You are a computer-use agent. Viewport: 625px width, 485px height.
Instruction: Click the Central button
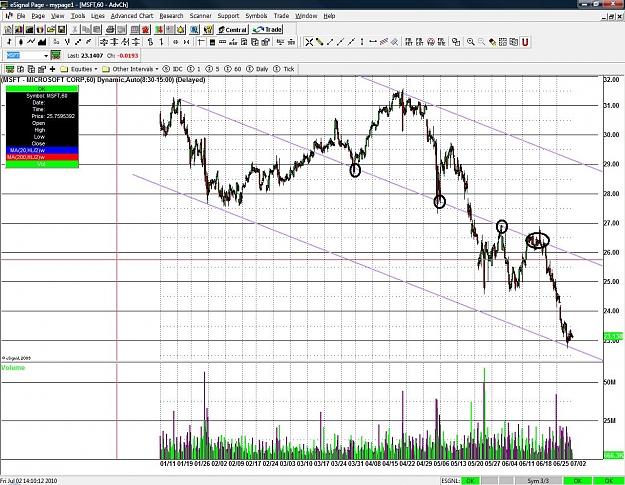pos(232,29)
